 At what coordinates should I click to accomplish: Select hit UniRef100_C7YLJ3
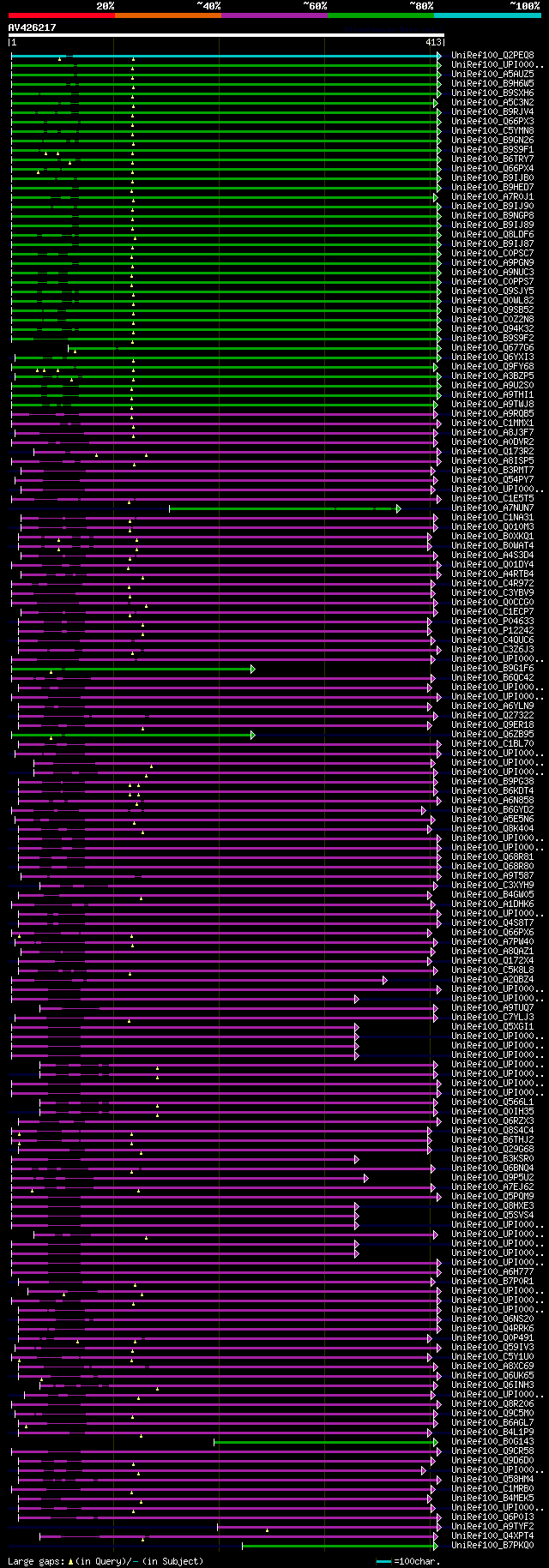coord(492,1017)
